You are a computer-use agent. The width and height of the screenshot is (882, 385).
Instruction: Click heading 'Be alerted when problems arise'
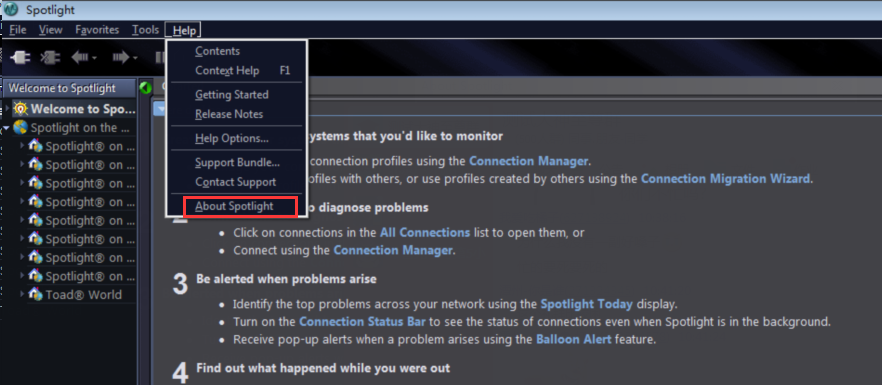[x=286, y=279]
